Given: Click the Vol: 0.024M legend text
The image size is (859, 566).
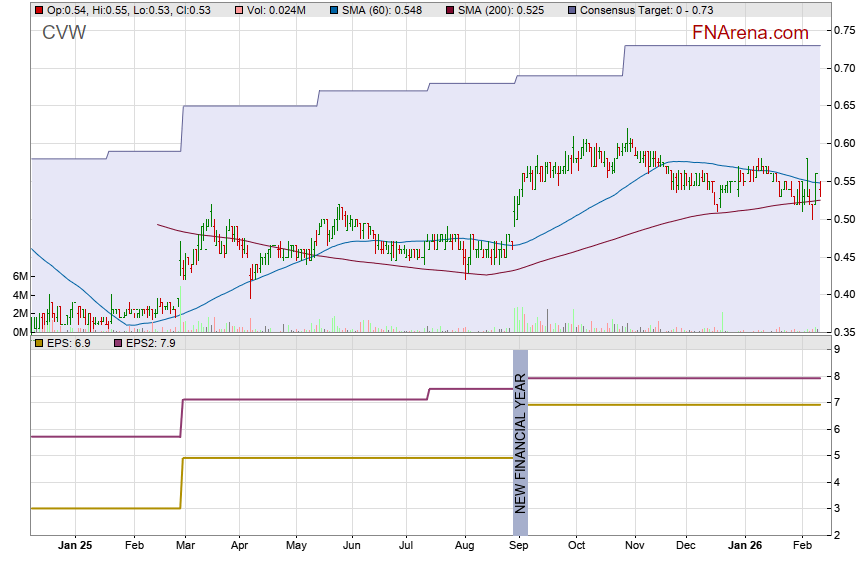Looking at the screenshot, I should click(x=278, y=10).
